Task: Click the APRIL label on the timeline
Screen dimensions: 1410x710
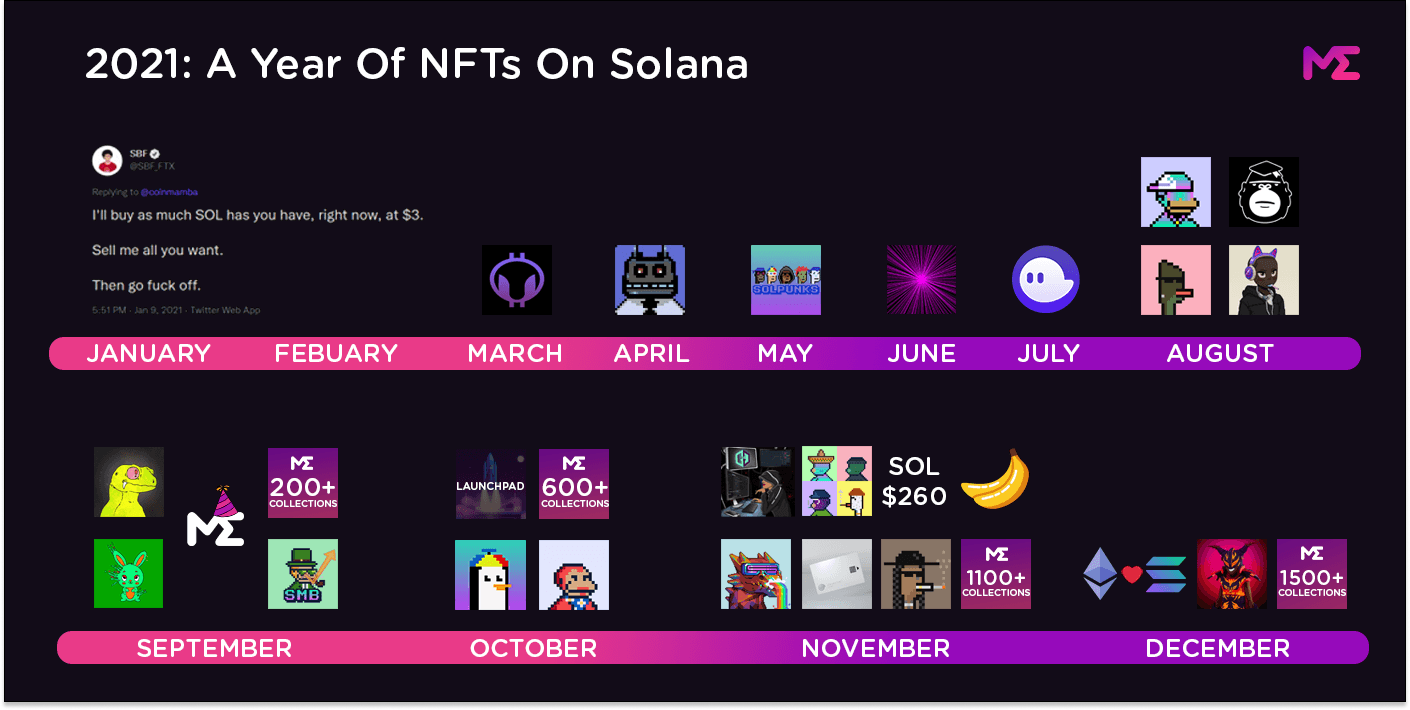Action: tap(651, 353)
